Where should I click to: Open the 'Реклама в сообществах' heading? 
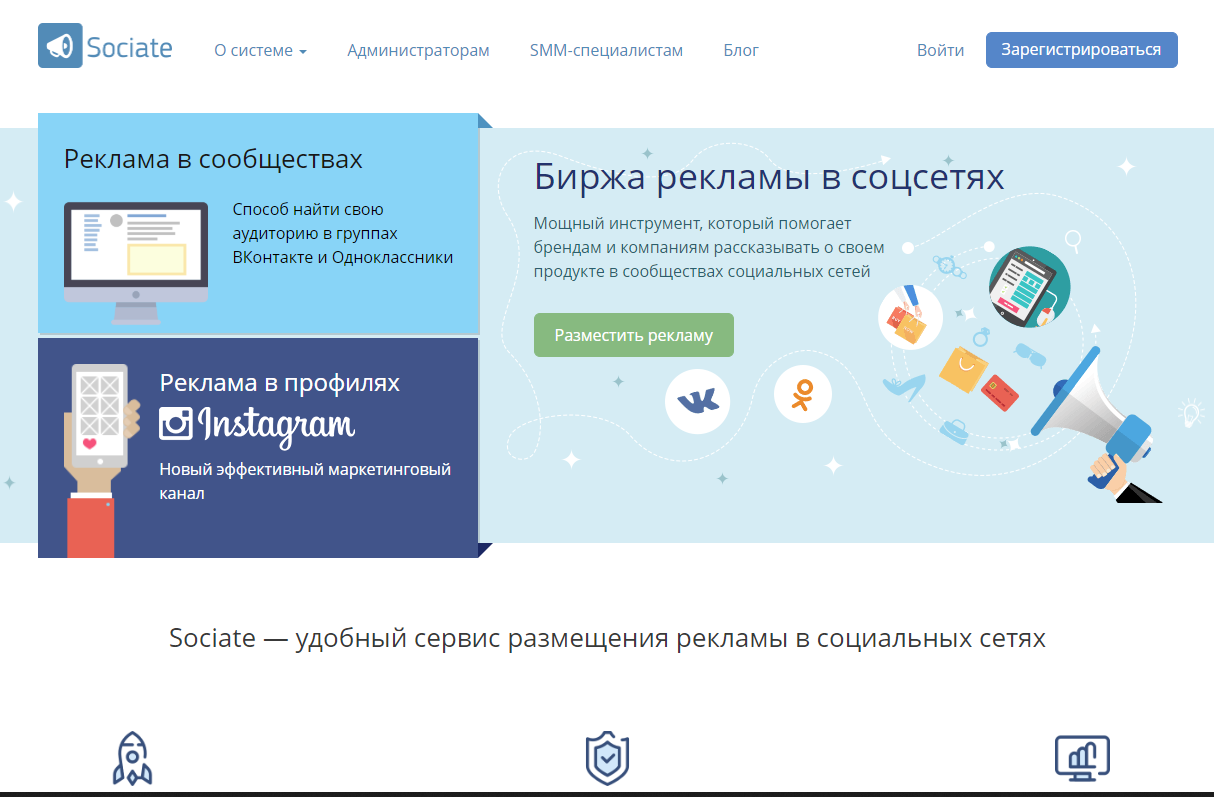(x=213, y=159)
